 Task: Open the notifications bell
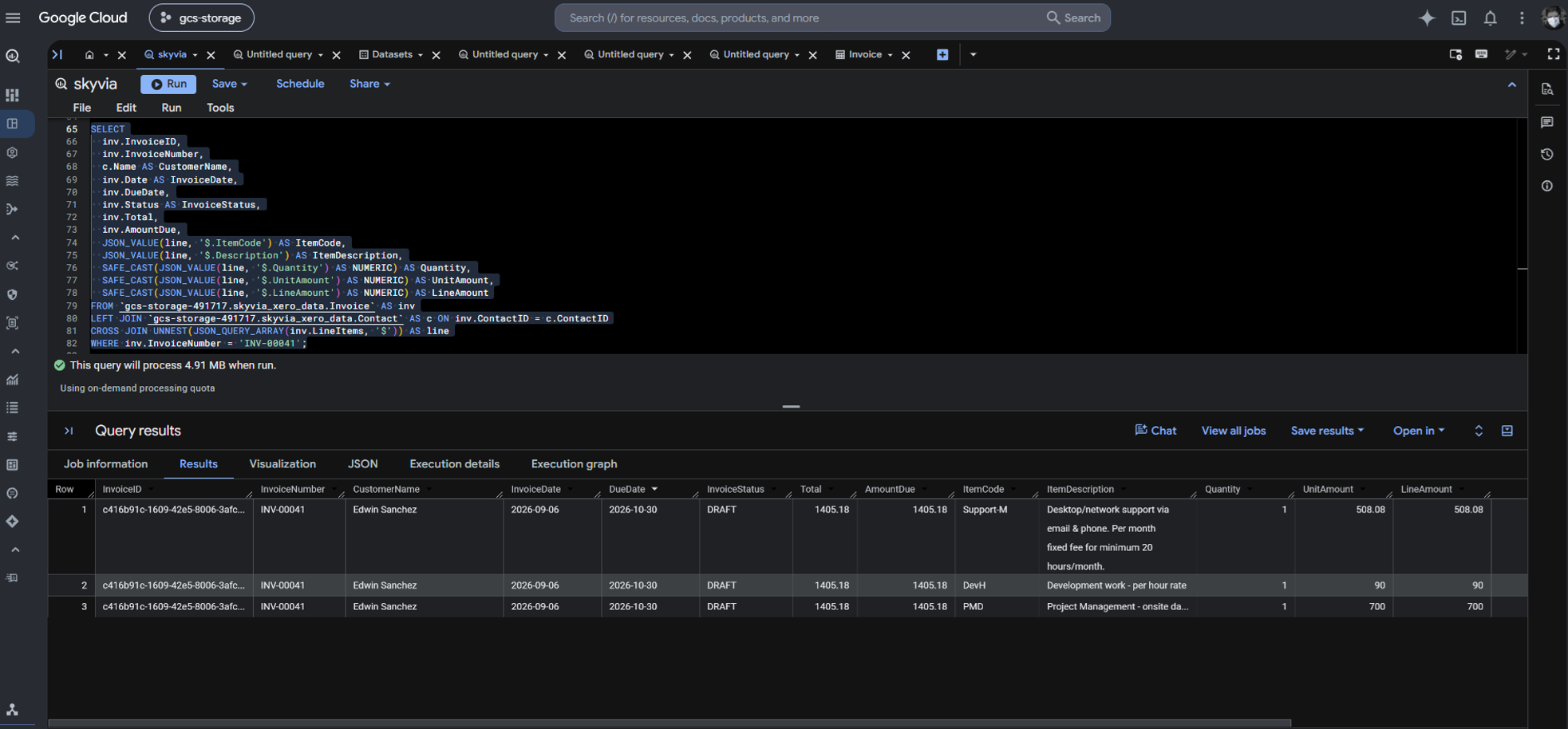coord(1490,18)
